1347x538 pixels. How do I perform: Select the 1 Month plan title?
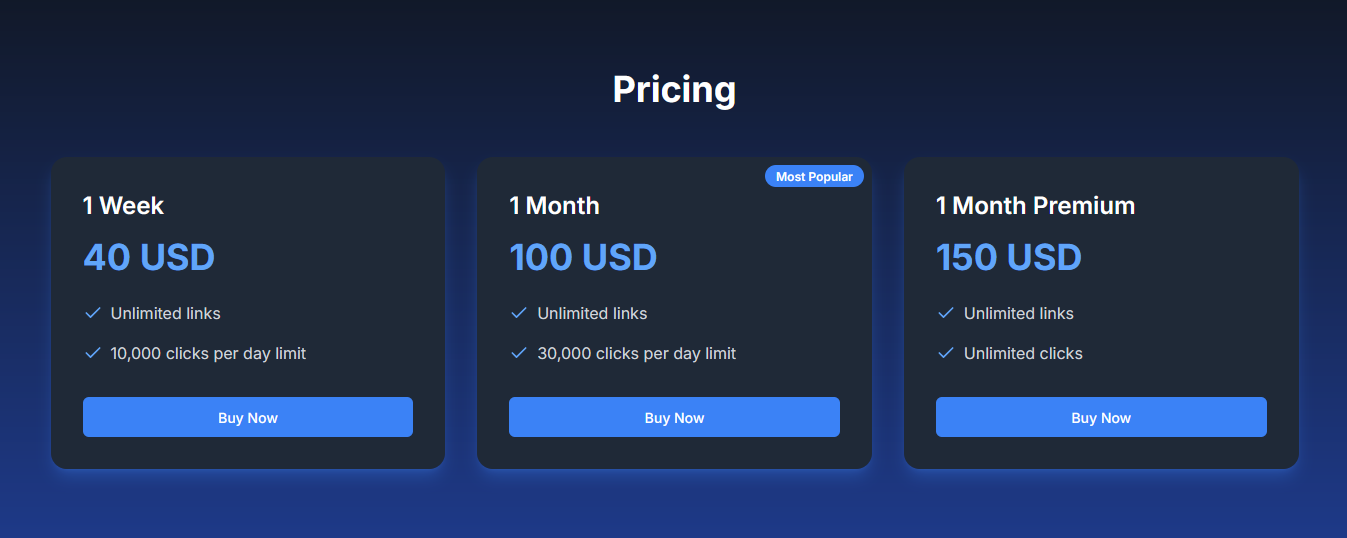pos(554,206)
